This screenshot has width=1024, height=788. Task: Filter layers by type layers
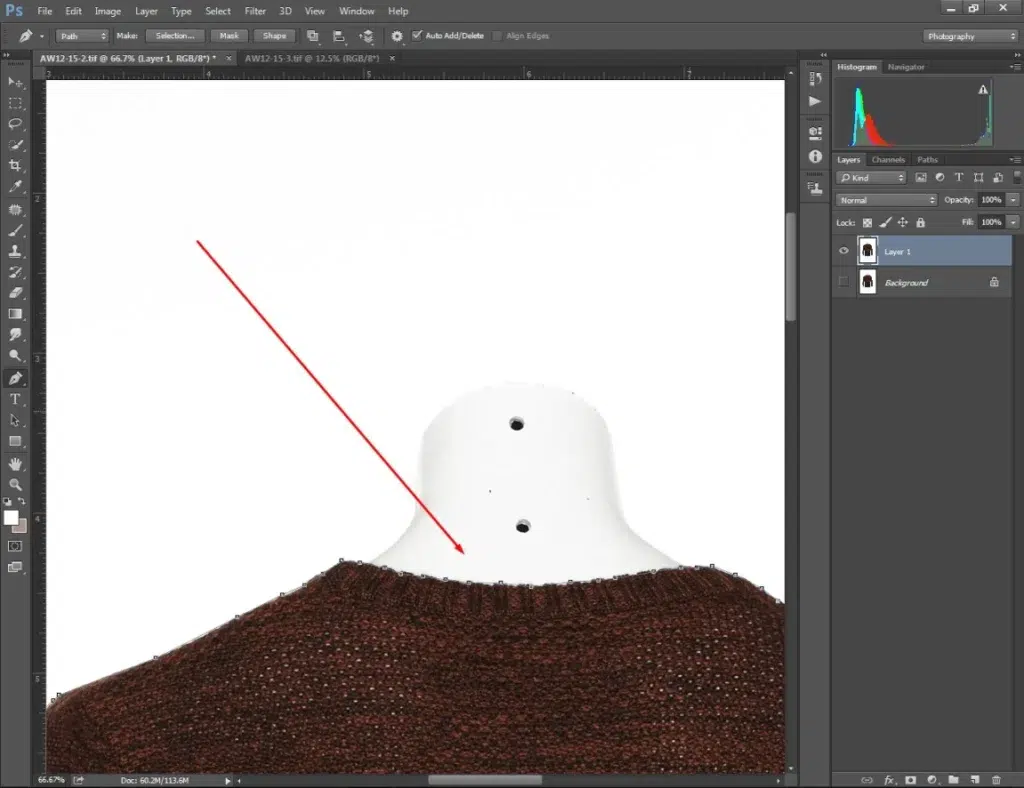point(959,178)
